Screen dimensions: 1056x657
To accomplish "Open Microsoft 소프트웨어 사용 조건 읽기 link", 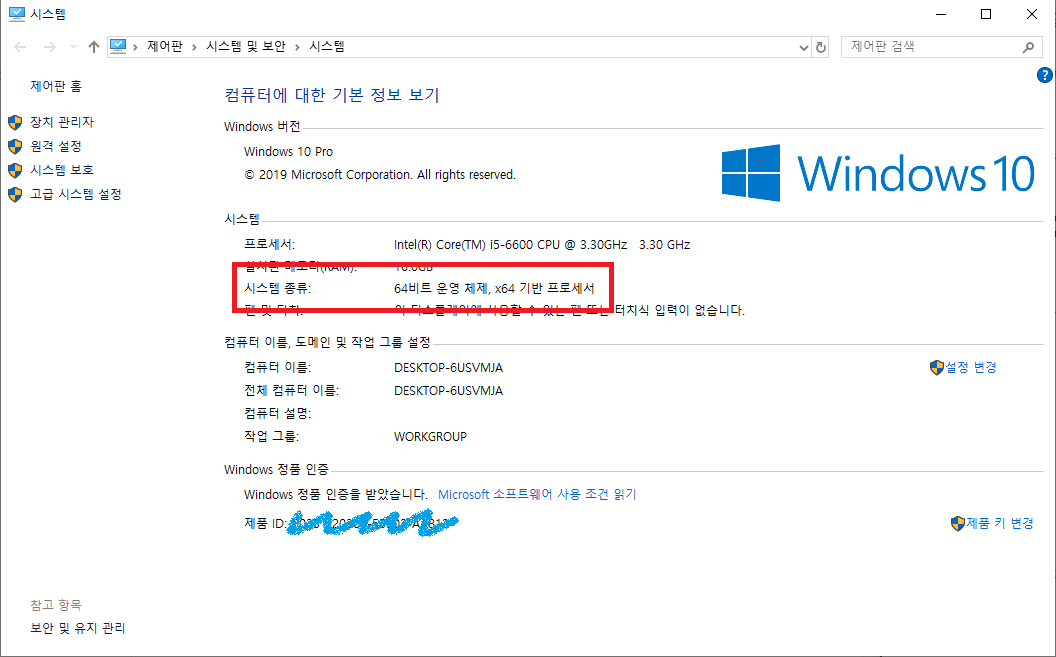I will (537, 494).
